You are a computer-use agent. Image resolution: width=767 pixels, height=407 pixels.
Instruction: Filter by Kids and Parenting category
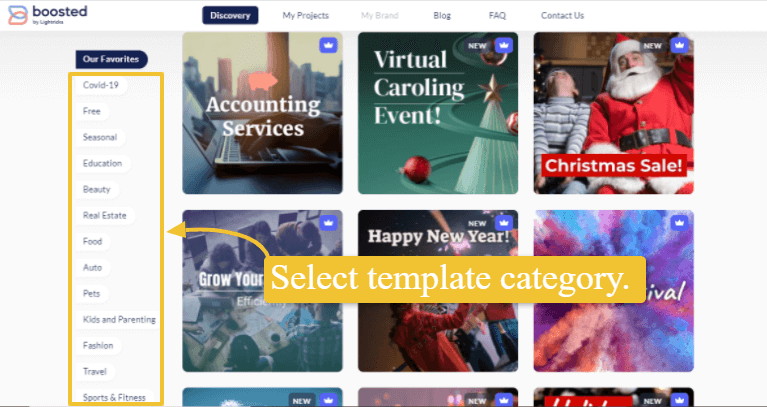(119, 319)
